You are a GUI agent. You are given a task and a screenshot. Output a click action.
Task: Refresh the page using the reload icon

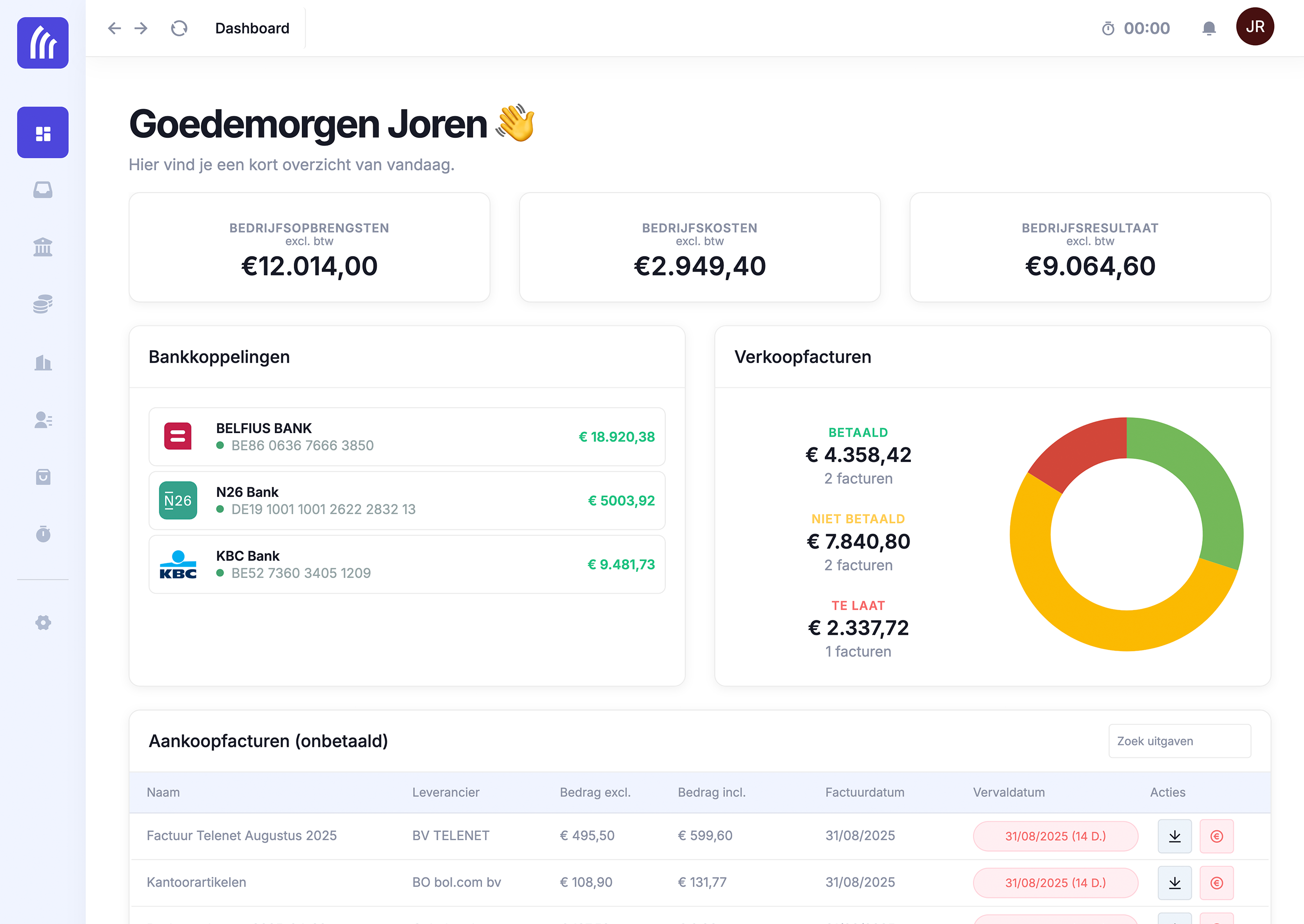tap(179, 27)
